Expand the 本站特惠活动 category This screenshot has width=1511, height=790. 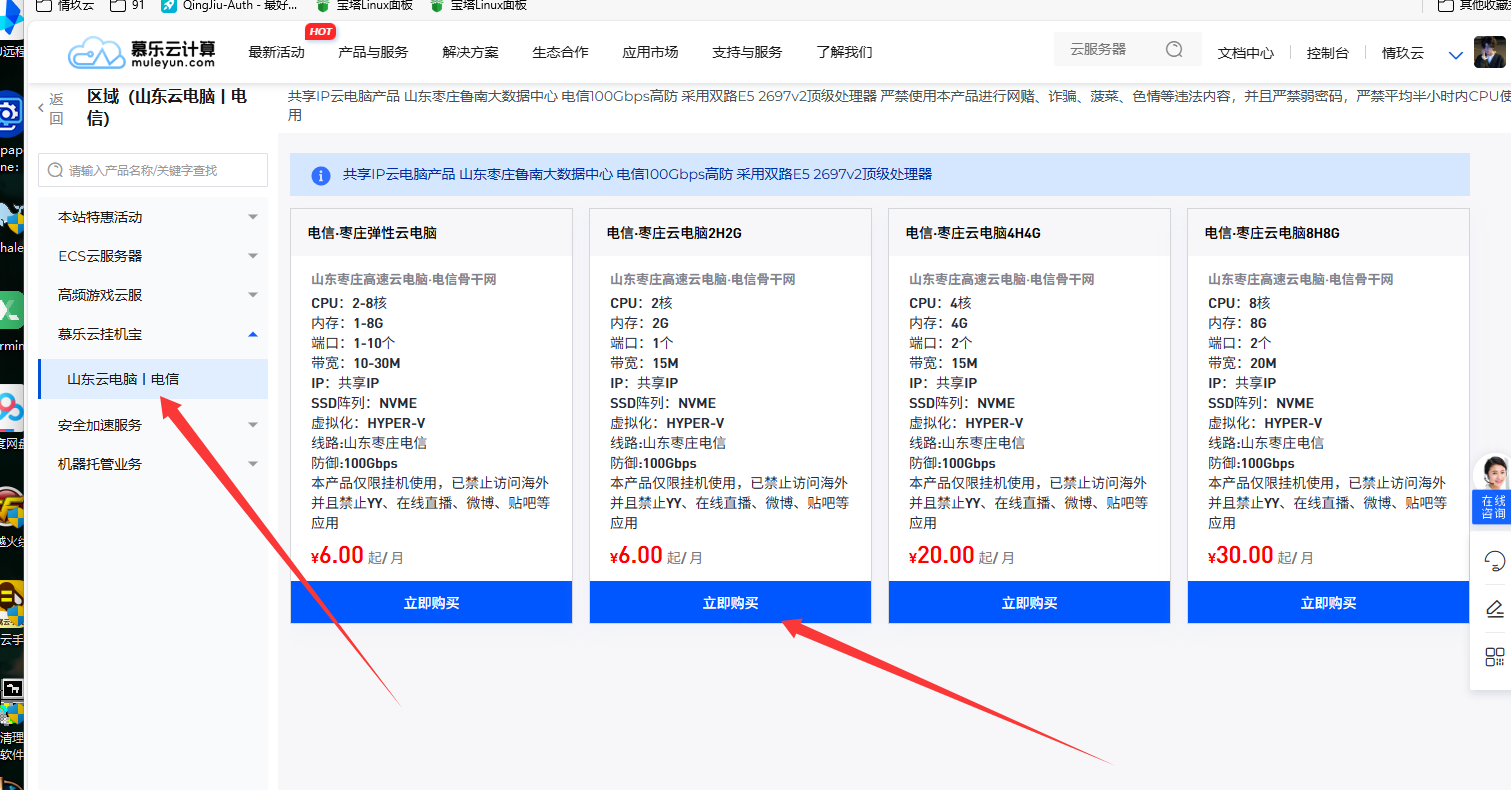click(157, 217)
